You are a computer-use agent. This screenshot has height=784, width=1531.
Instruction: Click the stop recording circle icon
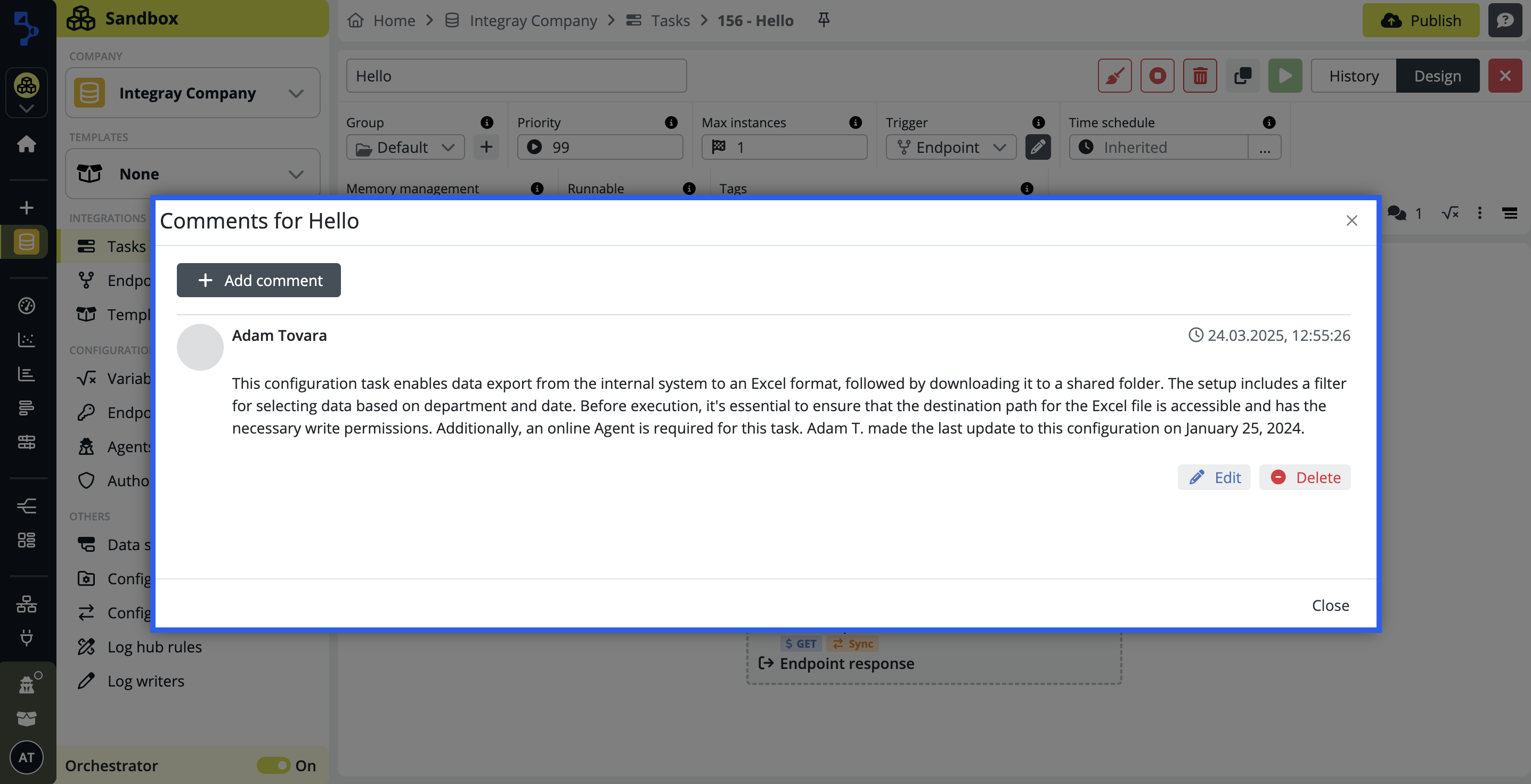(x=1157, y=76)
